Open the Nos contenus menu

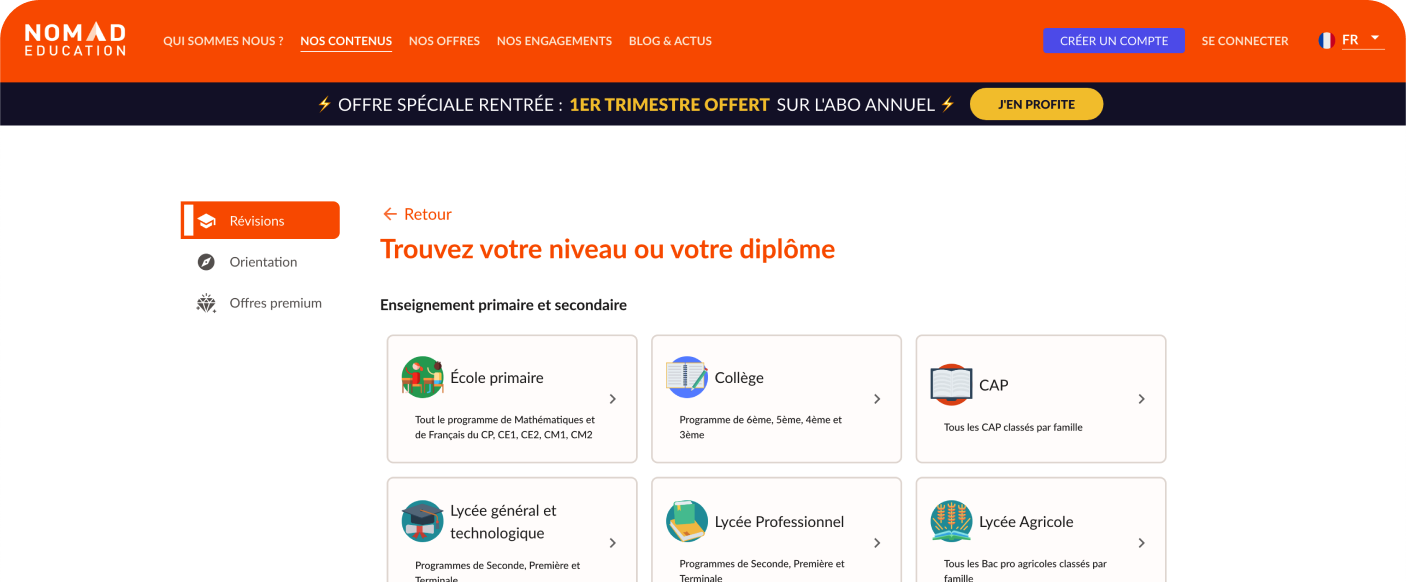346,41
